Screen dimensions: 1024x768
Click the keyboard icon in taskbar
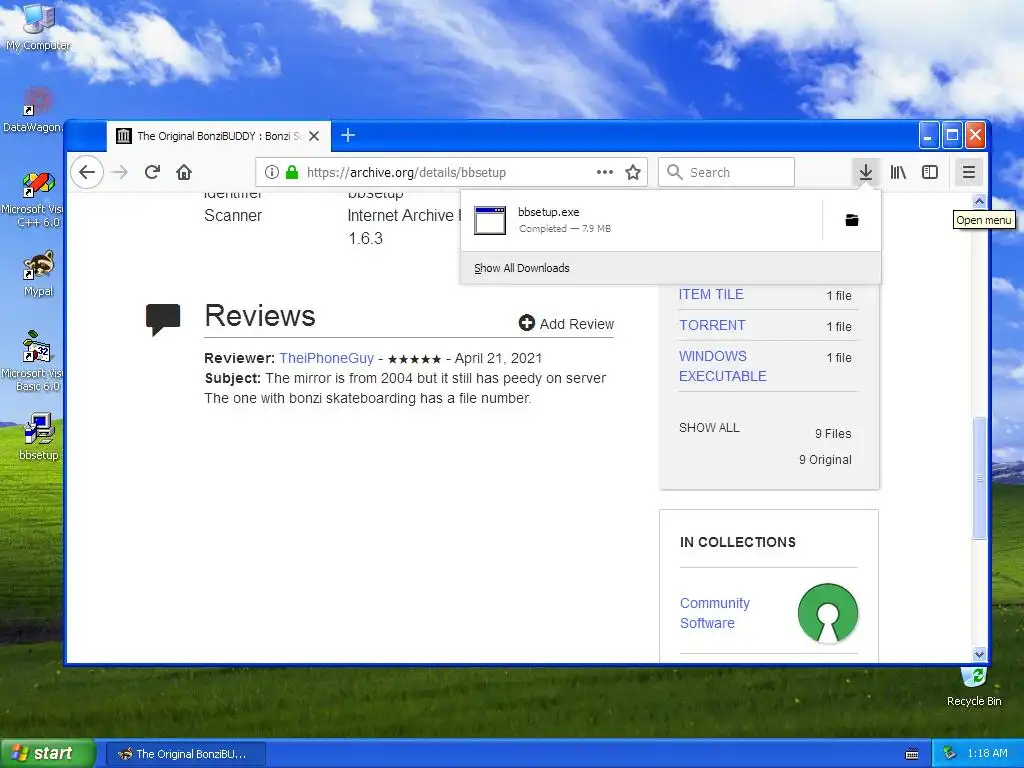click(x=912, y=754)
